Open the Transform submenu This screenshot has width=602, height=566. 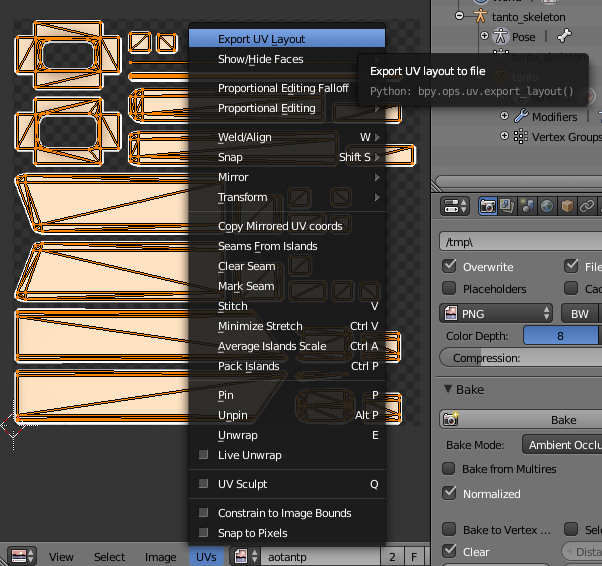coord(287,197)
